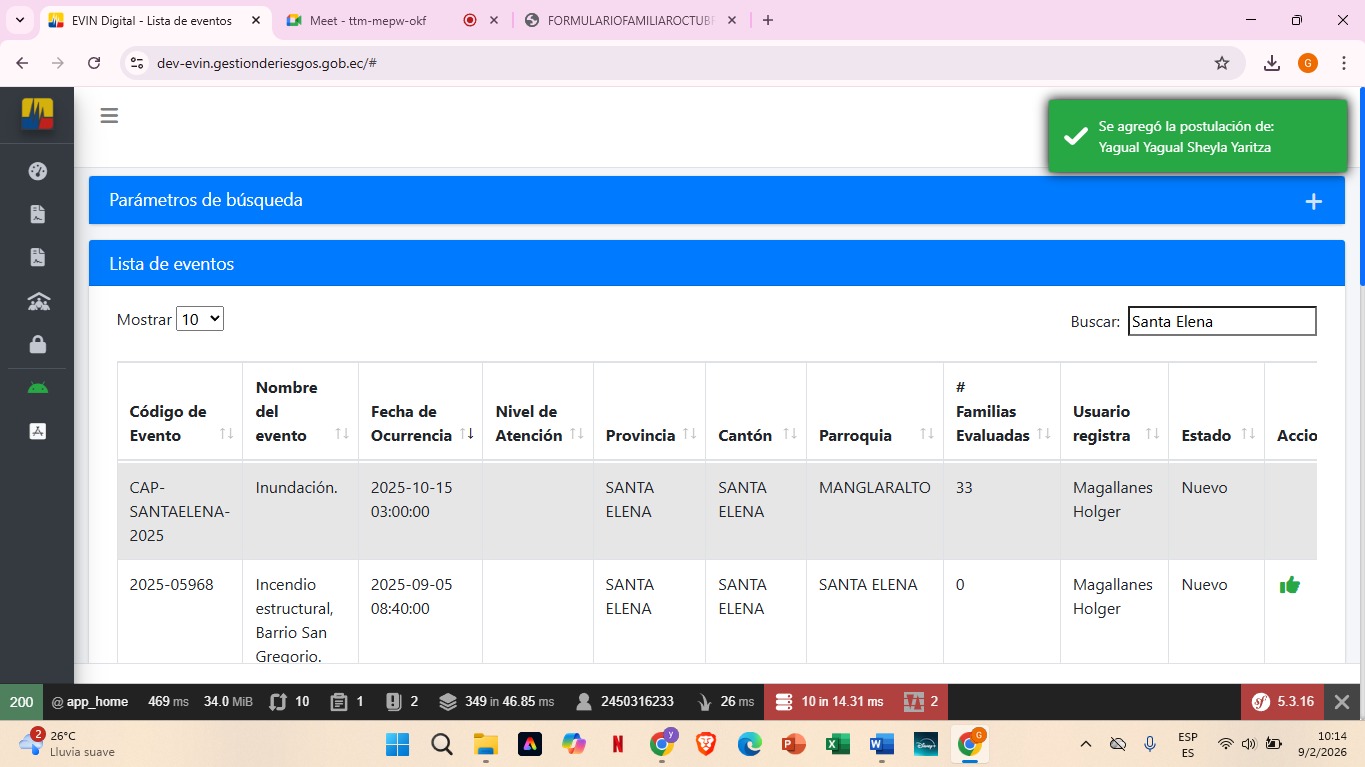Open the padlock security icon in sidebar
The width and height of the screenshot is (1365, 767).
pyautogui.click(x=38, y=345)
